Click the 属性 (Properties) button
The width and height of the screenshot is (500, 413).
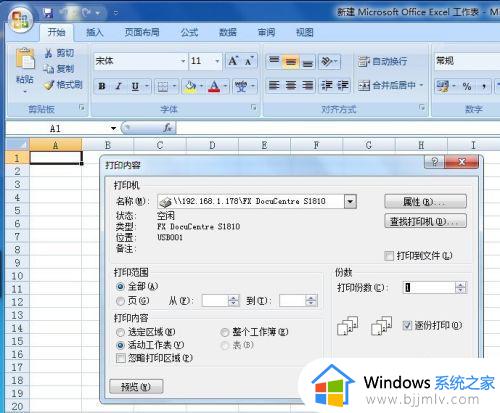(425, 202)
